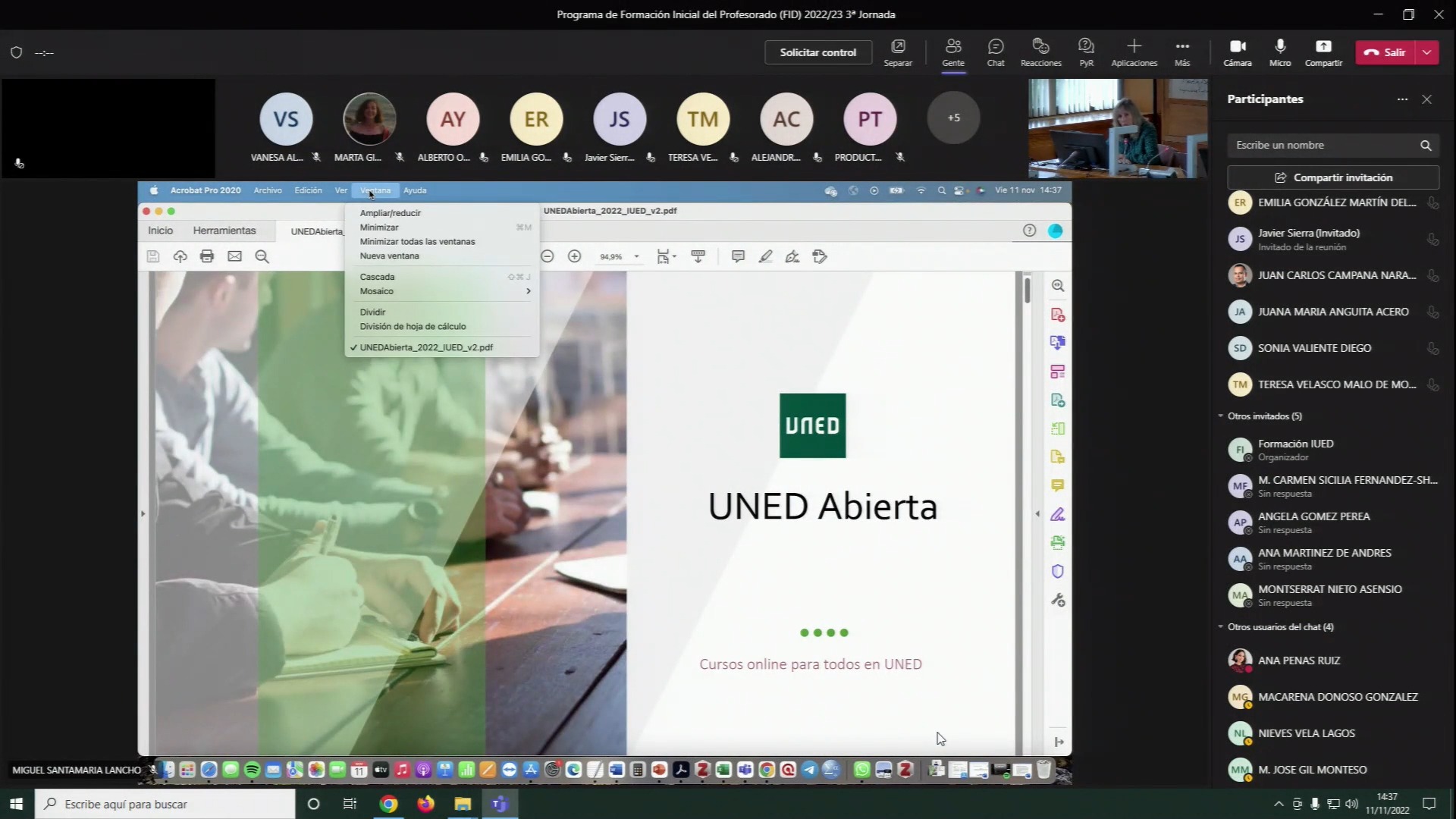This screenshot has width=1456, height=819.
Task: Open the Más options menu
Action: [1182, 52]
